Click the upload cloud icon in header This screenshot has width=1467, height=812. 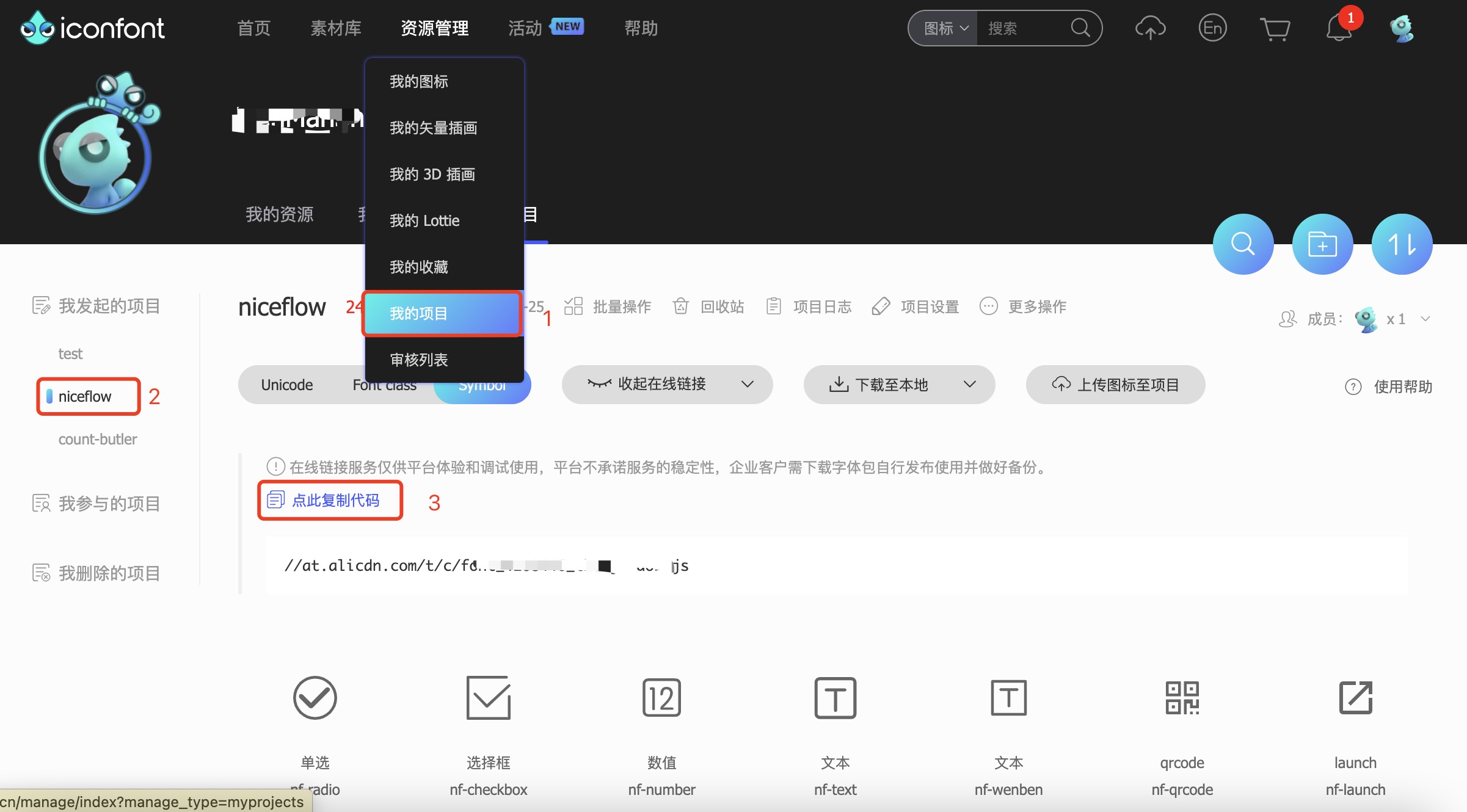point(1150,28)
